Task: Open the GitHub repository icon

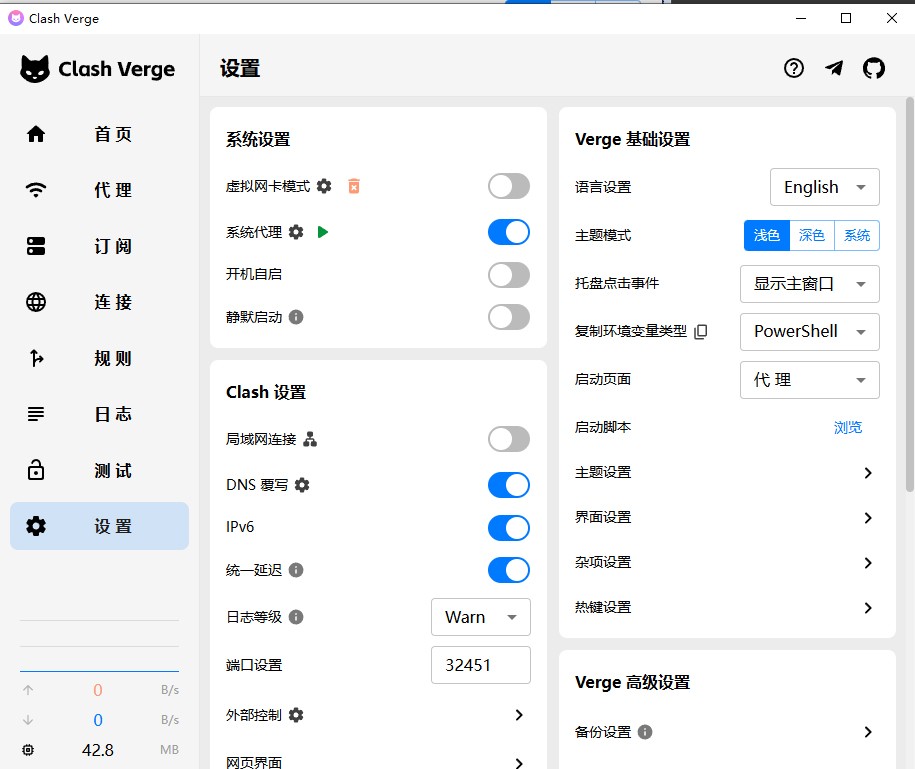Action: pyautogui.click(x=874, y=68)
